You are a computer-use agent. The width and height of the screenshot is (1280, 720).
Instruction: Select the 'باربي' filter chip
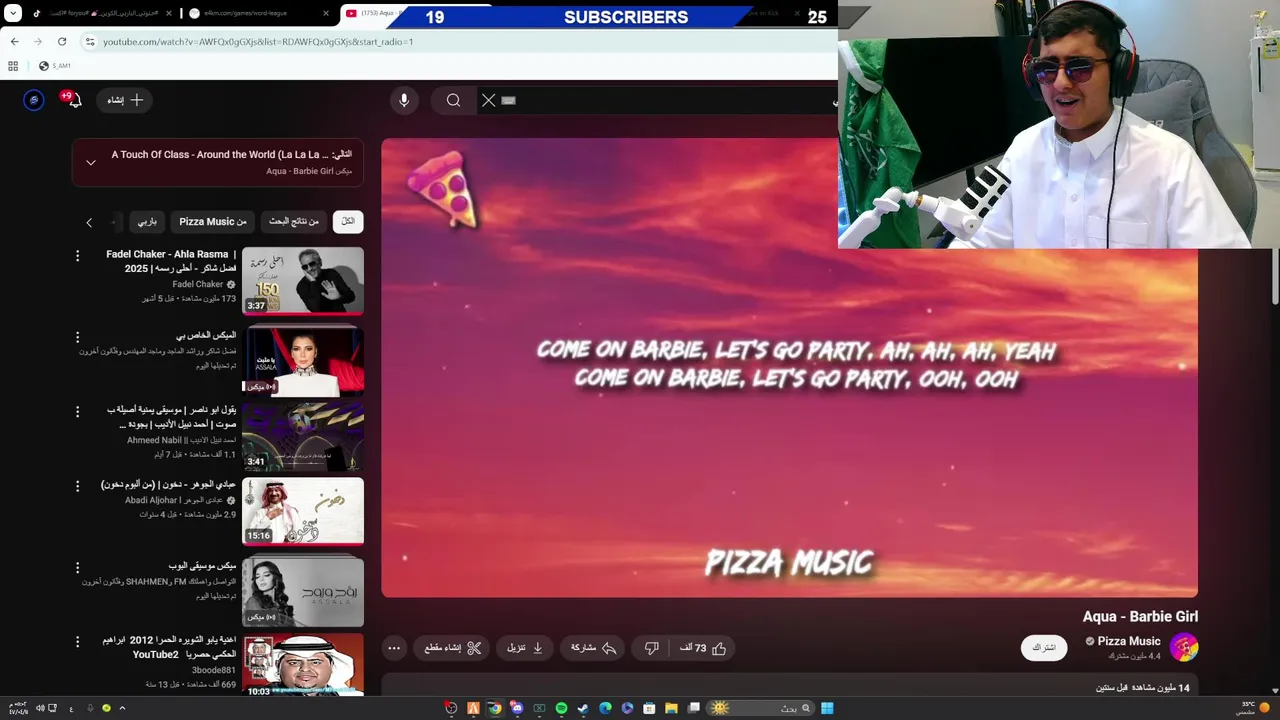click(147, 221)
